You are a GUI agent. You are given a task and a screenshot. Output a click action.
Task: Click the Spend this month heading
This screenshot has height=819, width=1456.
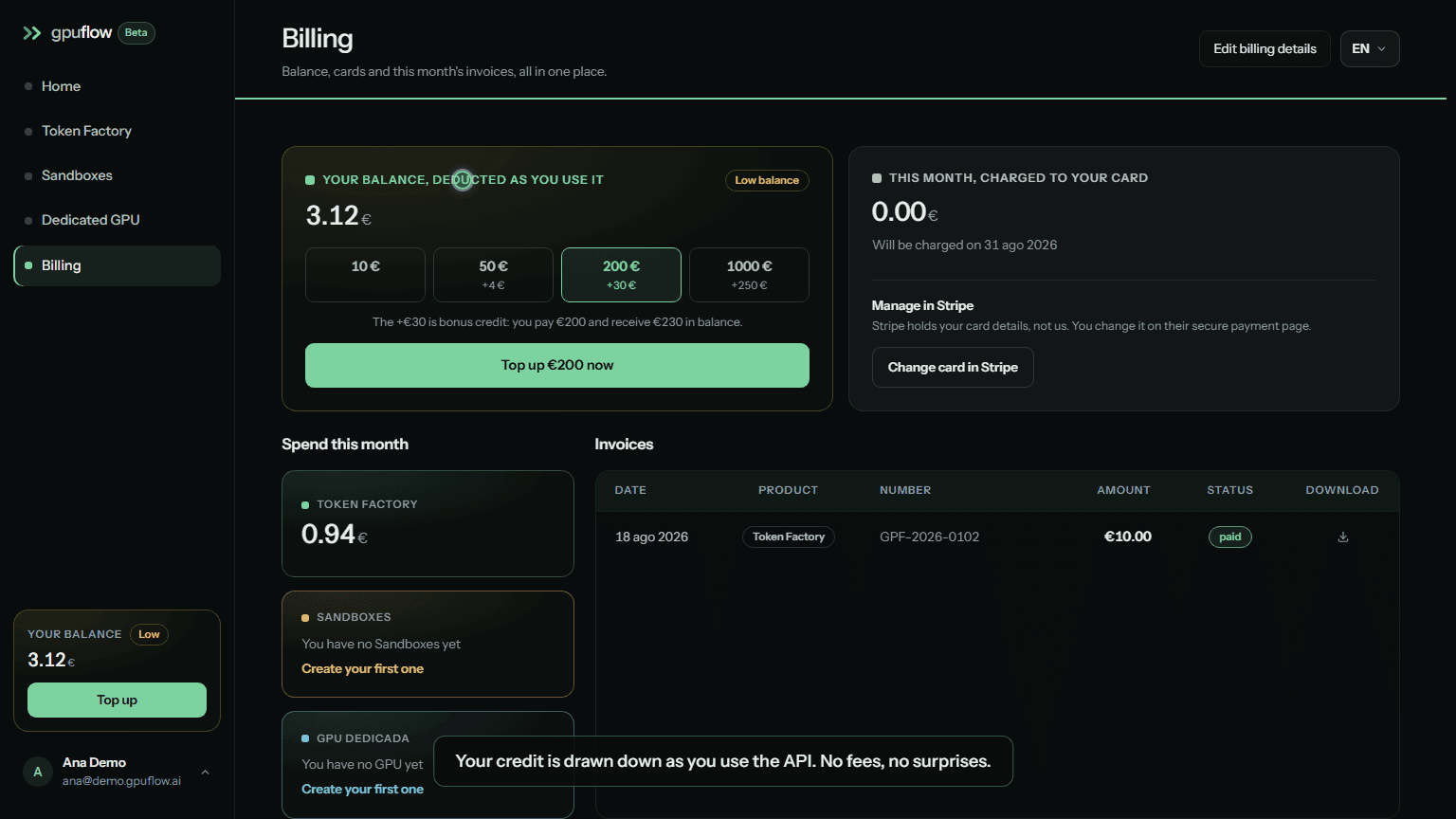click(x=345, y=444)
